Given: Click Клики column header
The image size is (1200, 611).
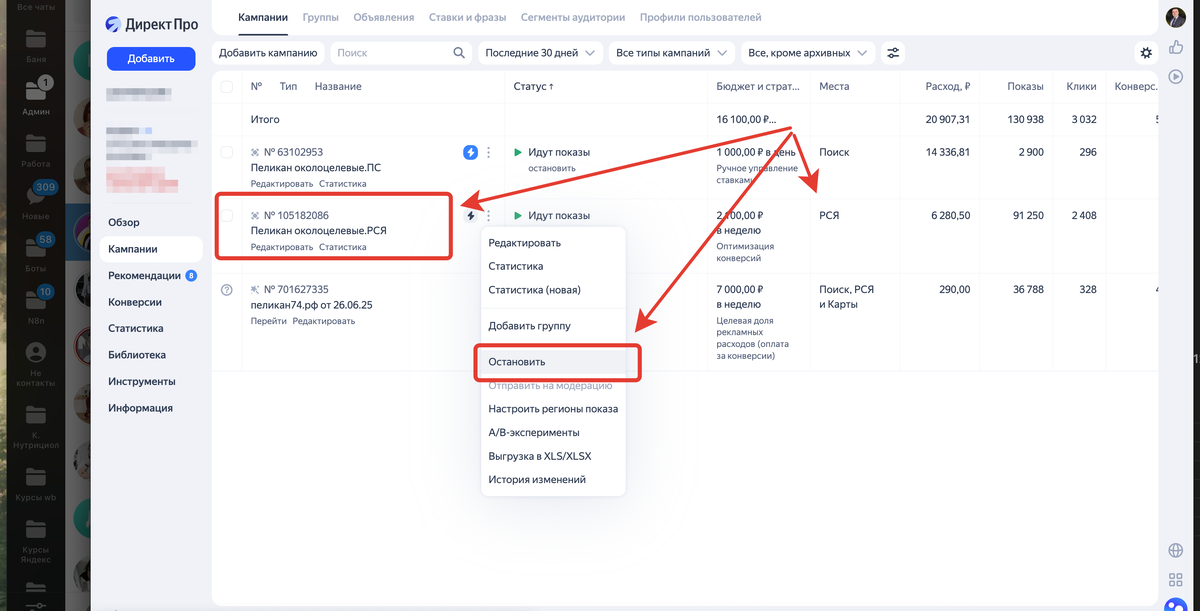Looking at the screenshot, I should [1081, 87].
